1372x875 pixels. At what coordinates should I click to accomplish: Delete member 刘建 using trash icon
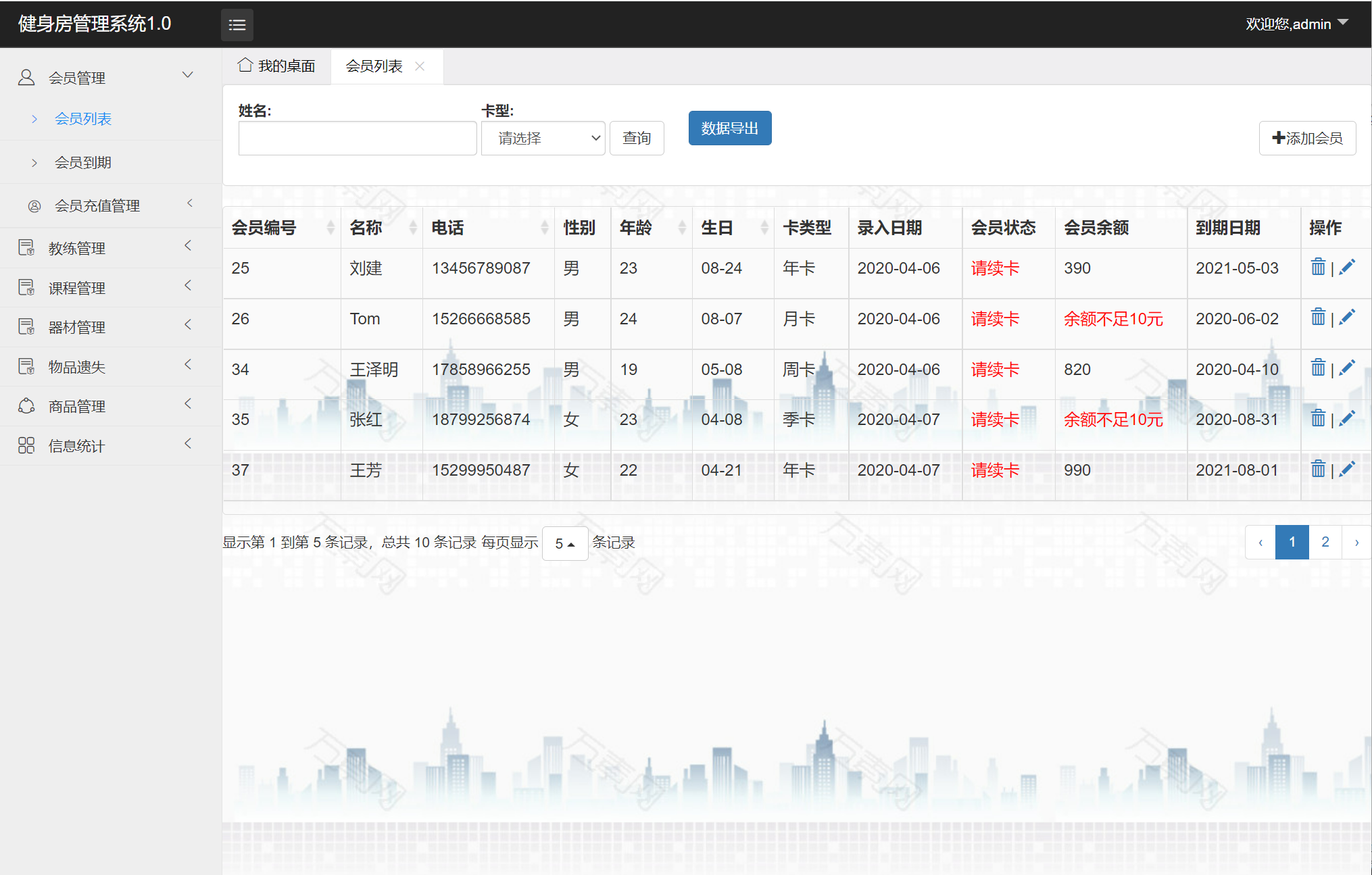click(x=1317, y=267)
